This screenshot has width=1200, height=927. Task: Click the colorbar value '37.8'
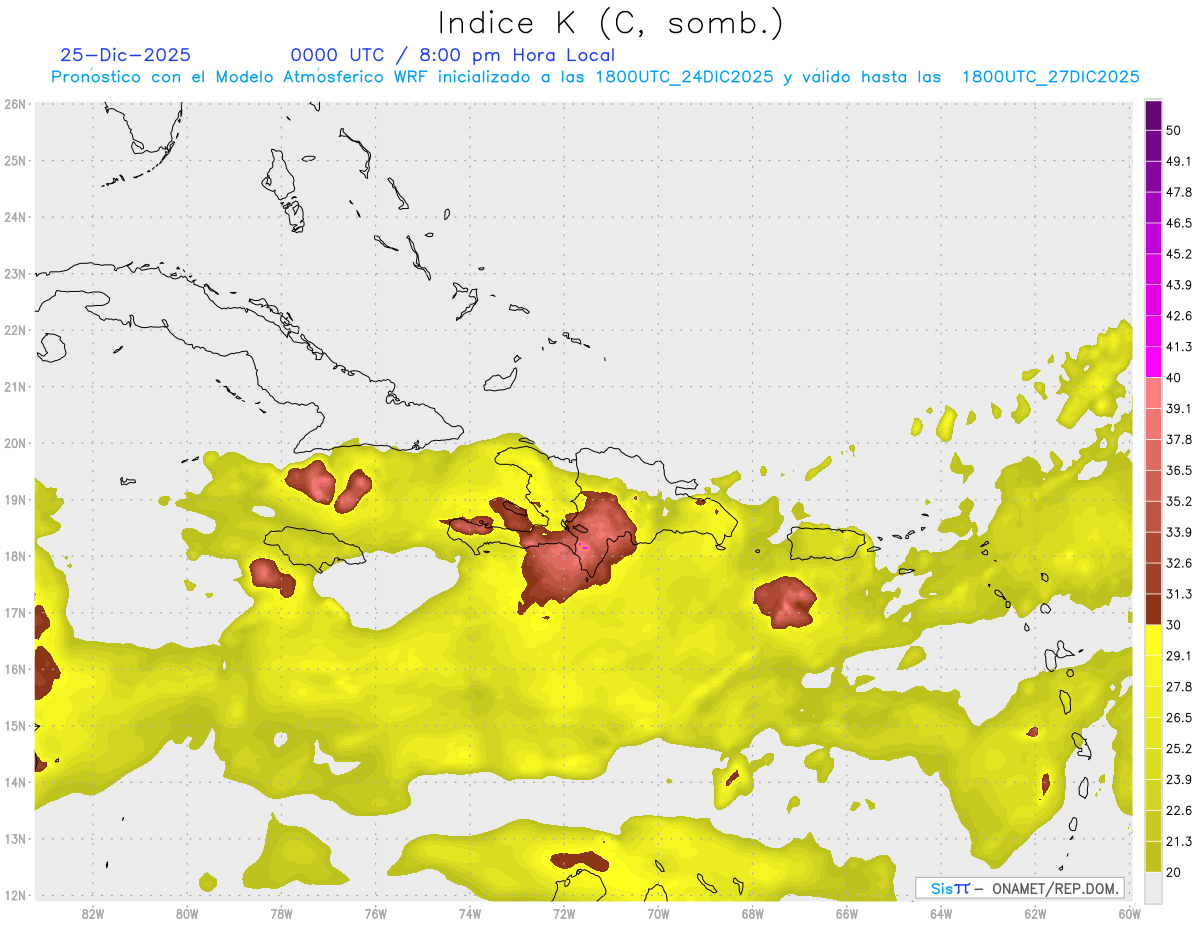click(1179, 439)
